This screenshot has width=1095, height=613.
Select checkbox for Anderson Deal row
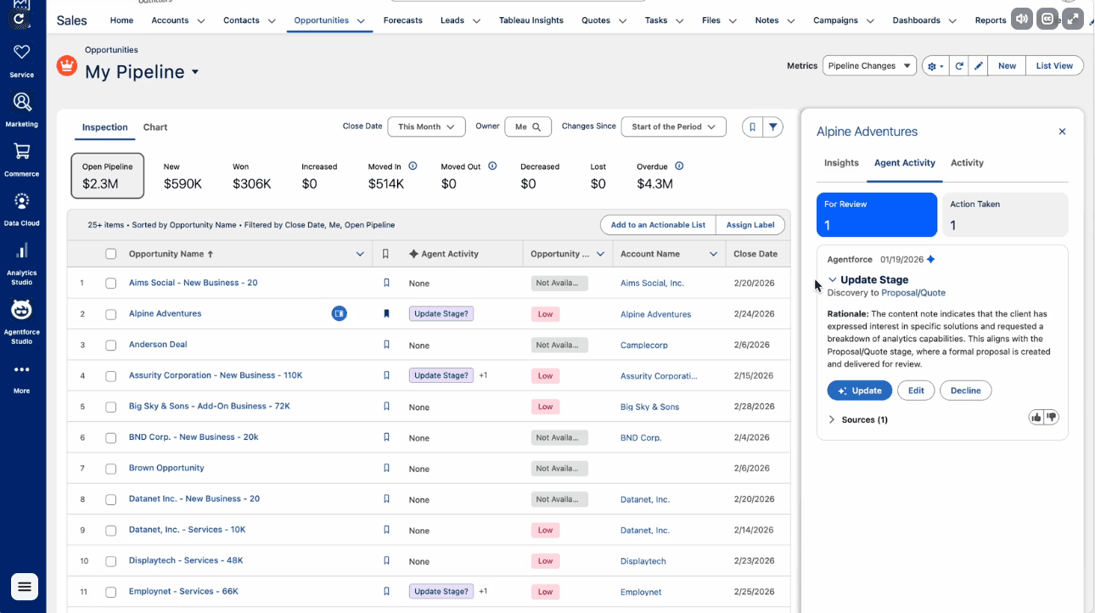click(111, 345)
